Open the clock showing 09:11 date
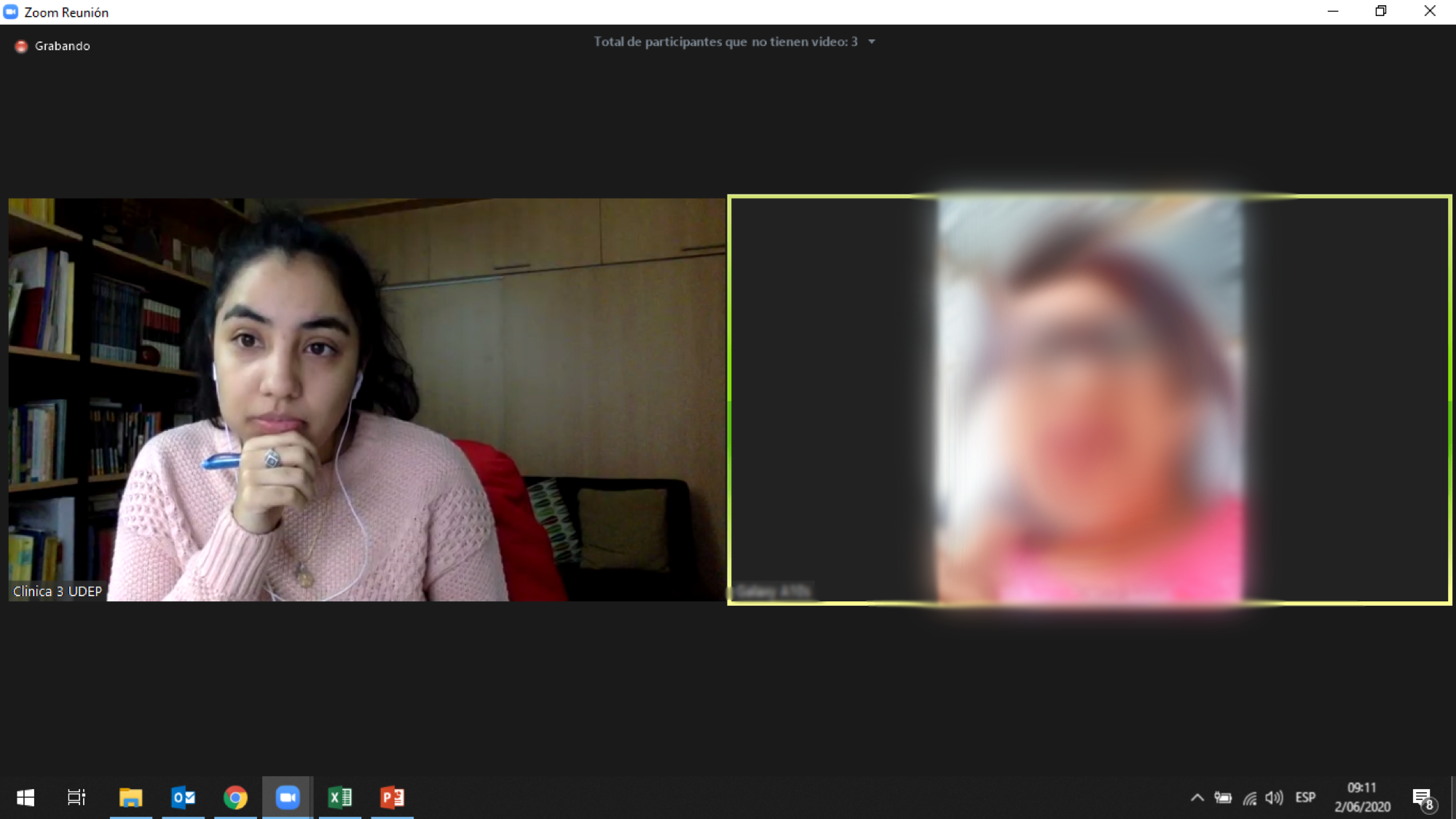 click(1362, 797)
